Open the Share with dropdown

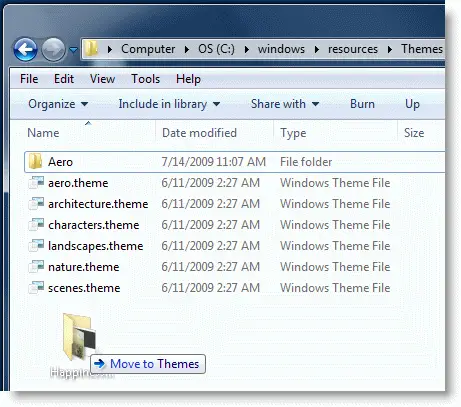[285, 104]
